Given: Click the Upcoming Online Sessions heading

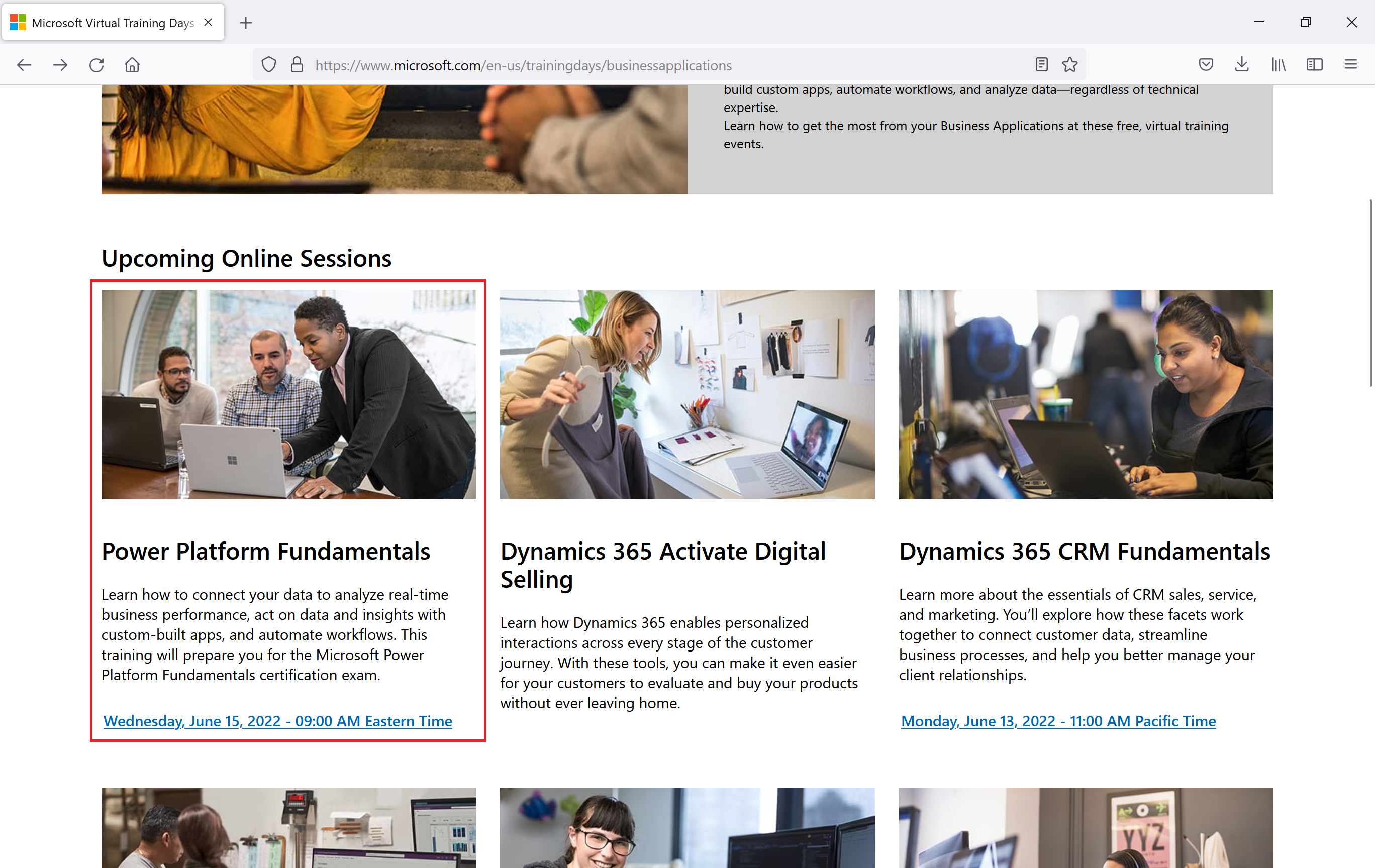Looking at the screenshot, I should (247, 259).
